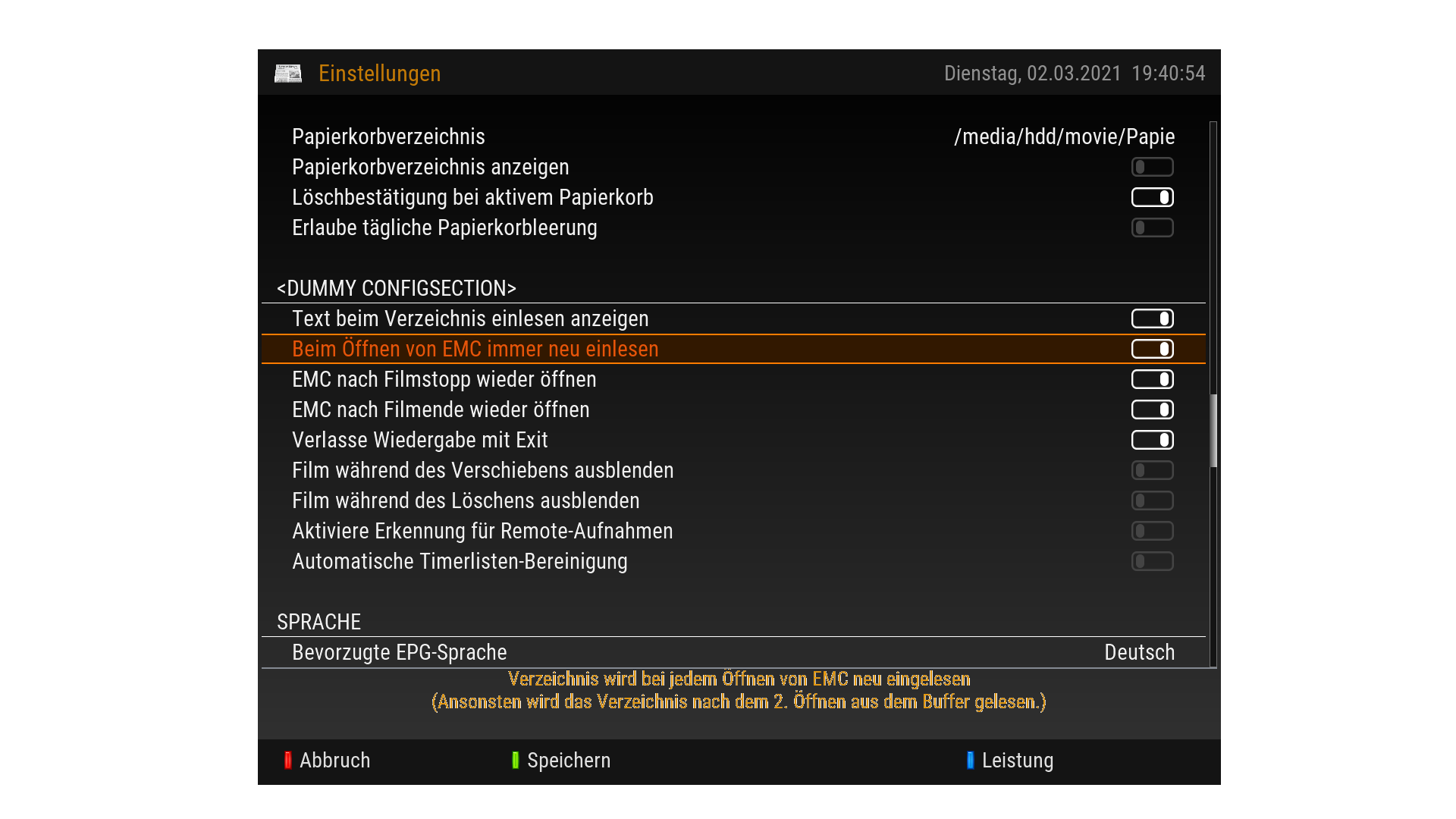Switch off Beim Öffnen von EMC immer neu einlesen
Image resolution: width=1456 pixels, height=819 pixels.
(x=1152, y=349)
